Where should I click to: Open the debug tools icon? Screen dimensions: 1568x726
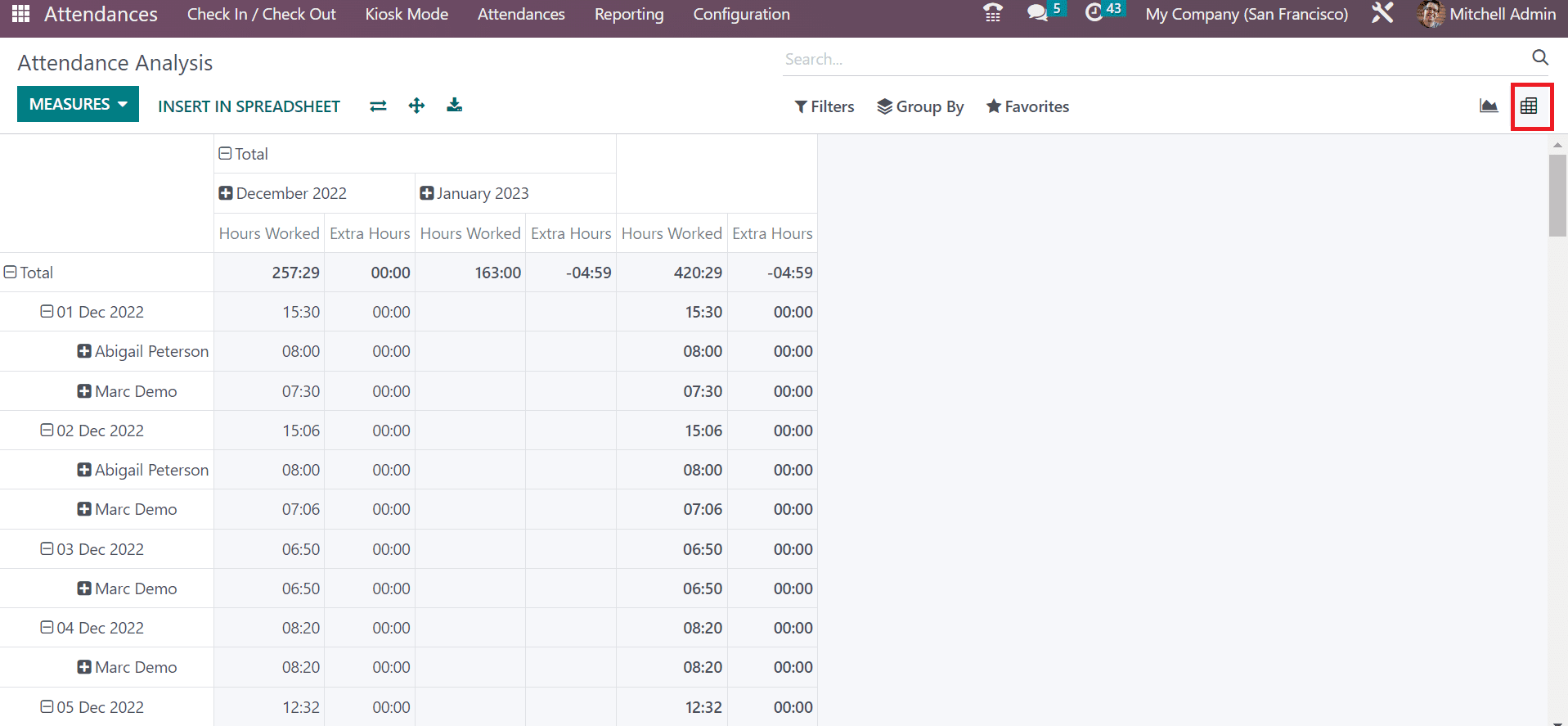click(1382, 14)
